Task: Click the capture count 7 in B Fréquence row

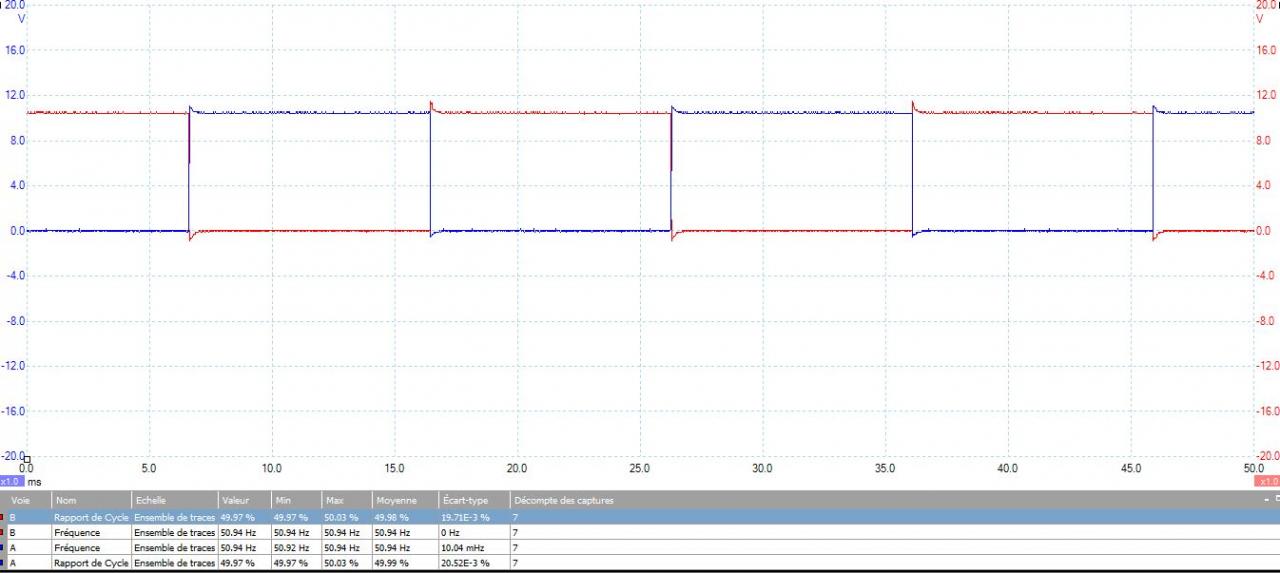Action: 516,533
